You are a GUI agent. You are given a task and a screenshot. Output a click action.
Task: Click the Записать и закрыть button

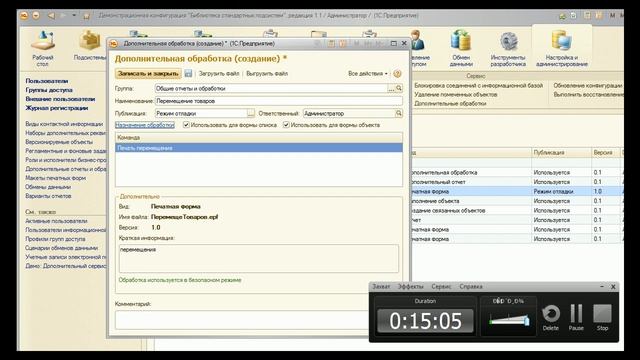[x=148, y=73]
